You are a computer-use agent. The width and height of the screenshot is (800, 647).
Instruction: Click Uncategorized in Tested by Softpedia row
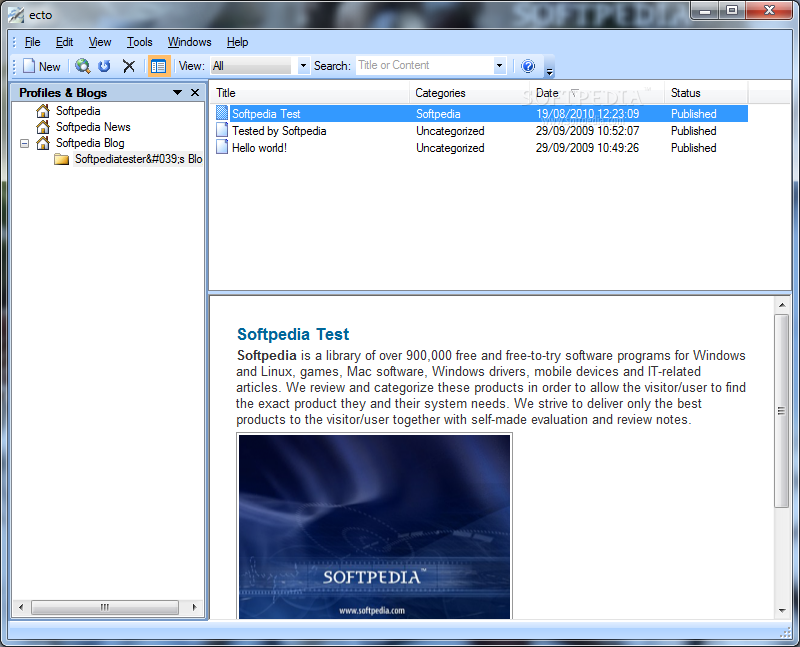point(450,131)
